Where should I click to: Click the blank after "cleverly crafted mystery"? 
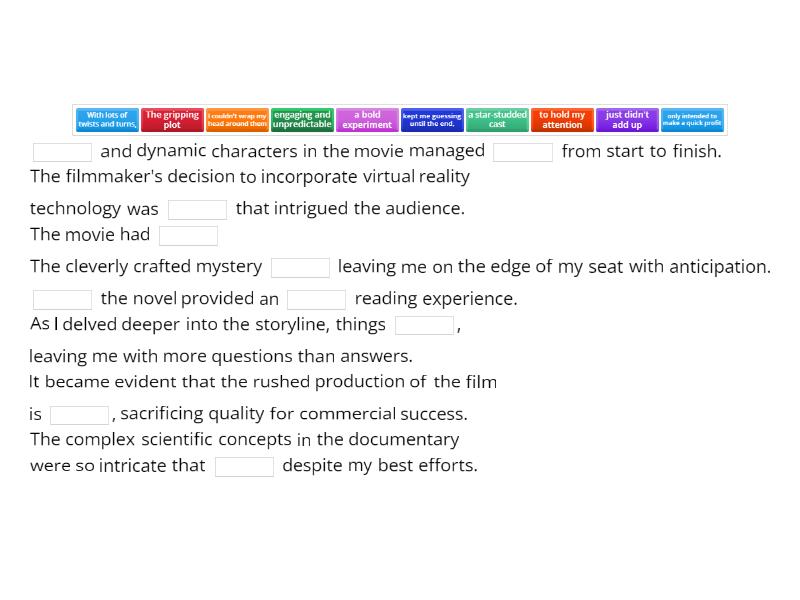[303, 267]
